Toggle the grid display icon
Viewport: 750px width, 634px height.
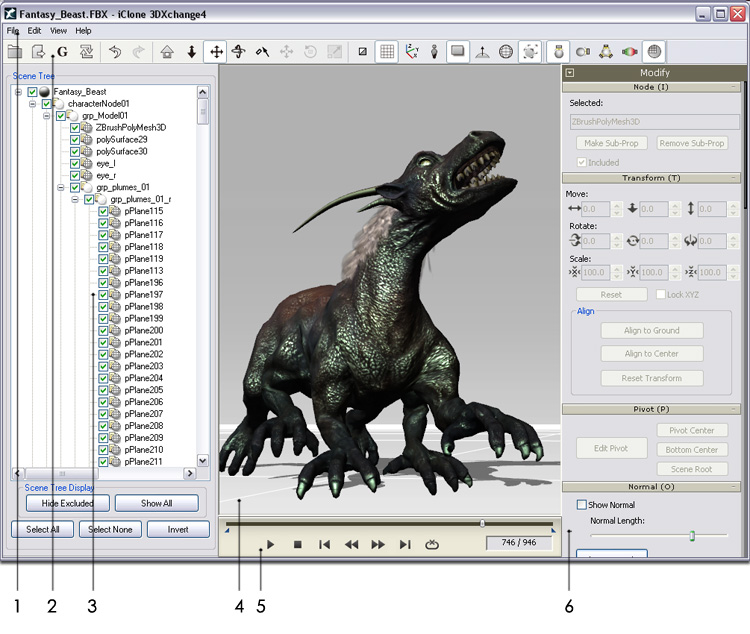[386, 51]
